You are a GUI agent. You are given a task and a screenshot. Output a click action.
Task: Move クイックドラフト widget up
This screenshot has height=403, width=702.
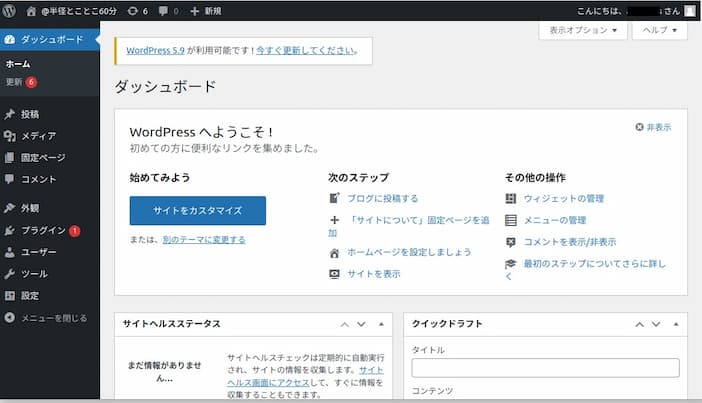click(x=639, y=324)
